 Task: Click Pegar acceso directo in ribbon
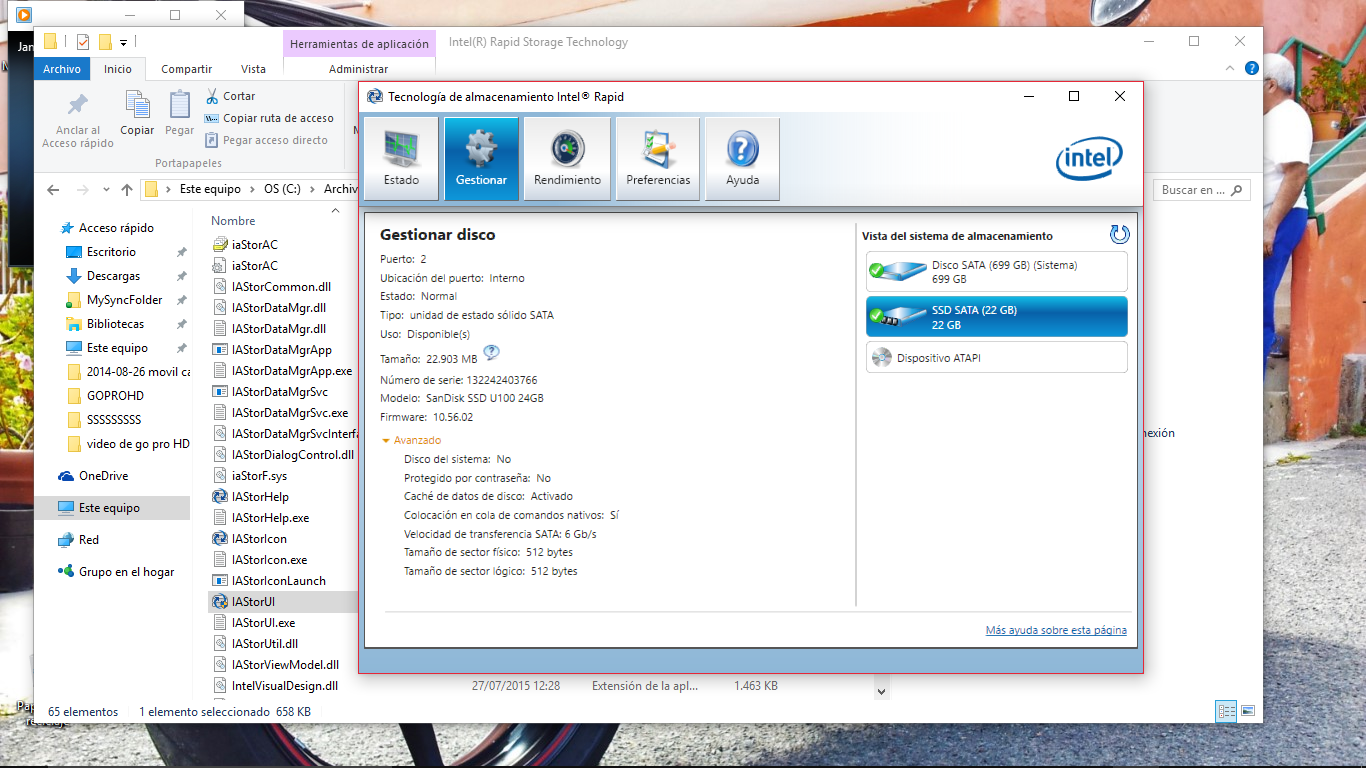pos(266,140)
